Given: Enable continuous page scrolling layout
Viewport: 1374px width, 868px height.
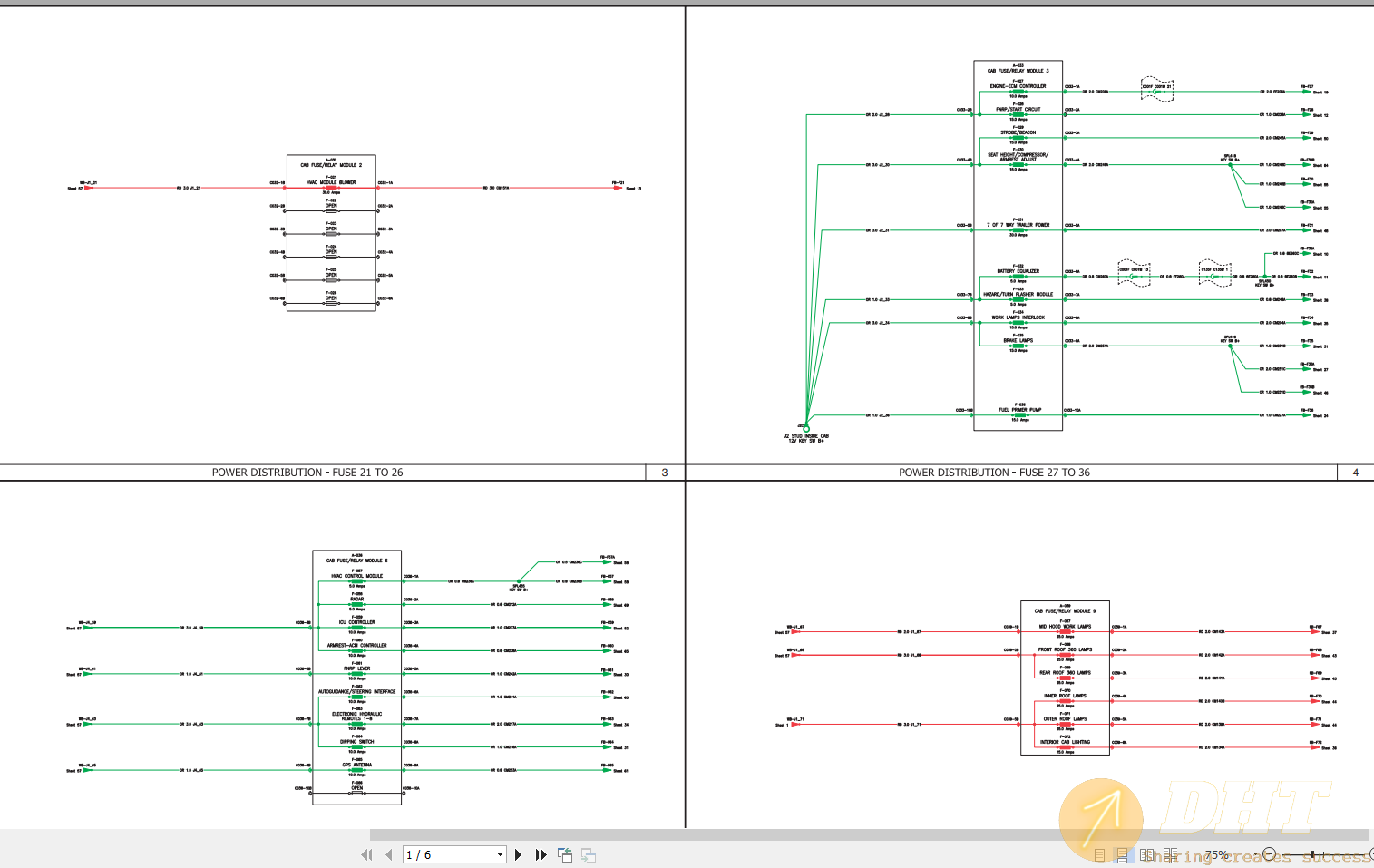Looking at the screenshot, I should 1123,855.
